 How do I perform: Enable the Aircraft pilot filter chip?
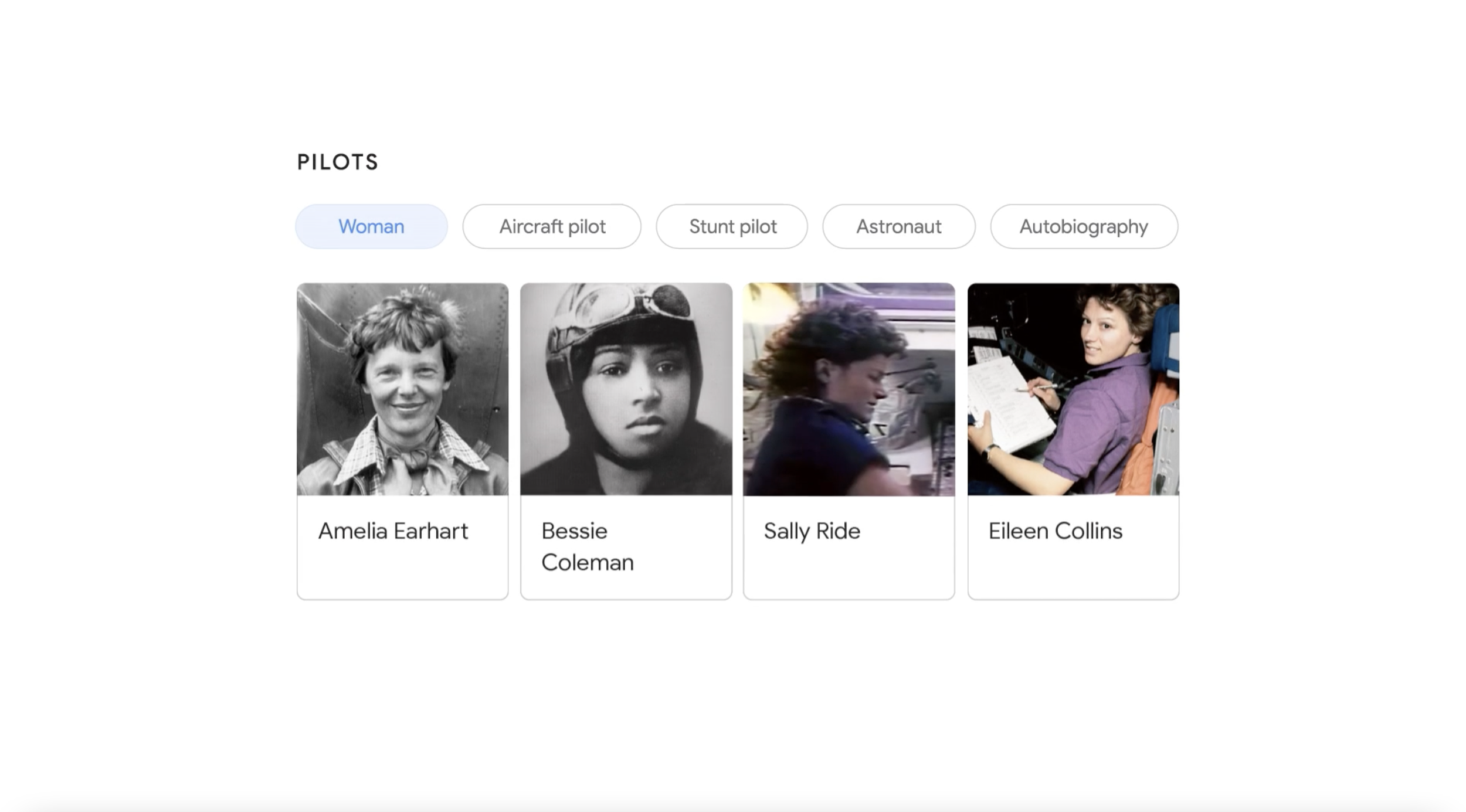552,226
